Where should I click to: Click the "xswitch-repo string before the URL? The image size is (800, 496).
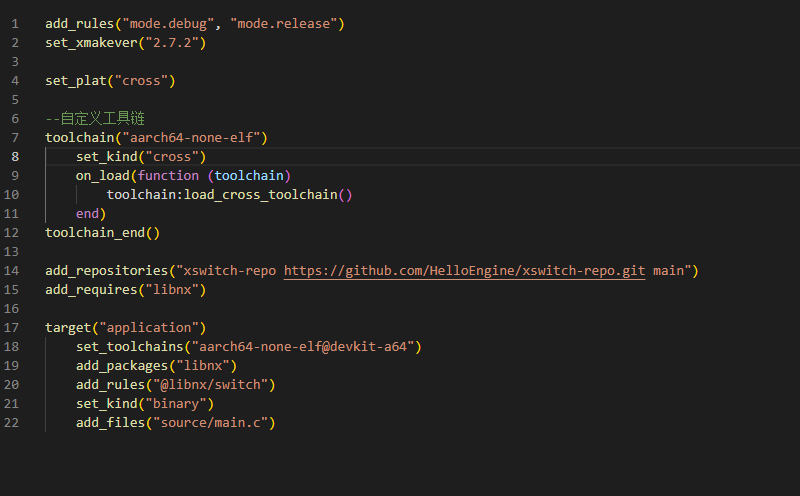[x=226, y=270]
